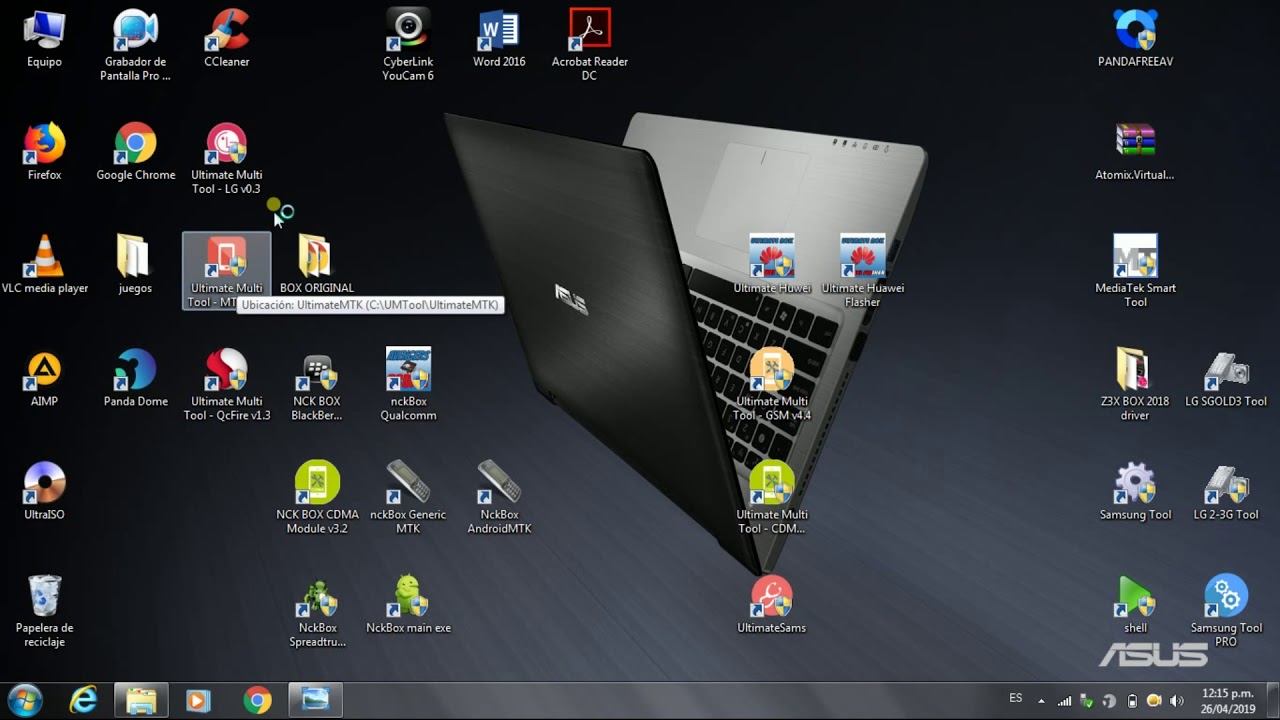Open Firefox desktop shortcut
This screenshot has width=1280, height=720.
tap(44, 151)
